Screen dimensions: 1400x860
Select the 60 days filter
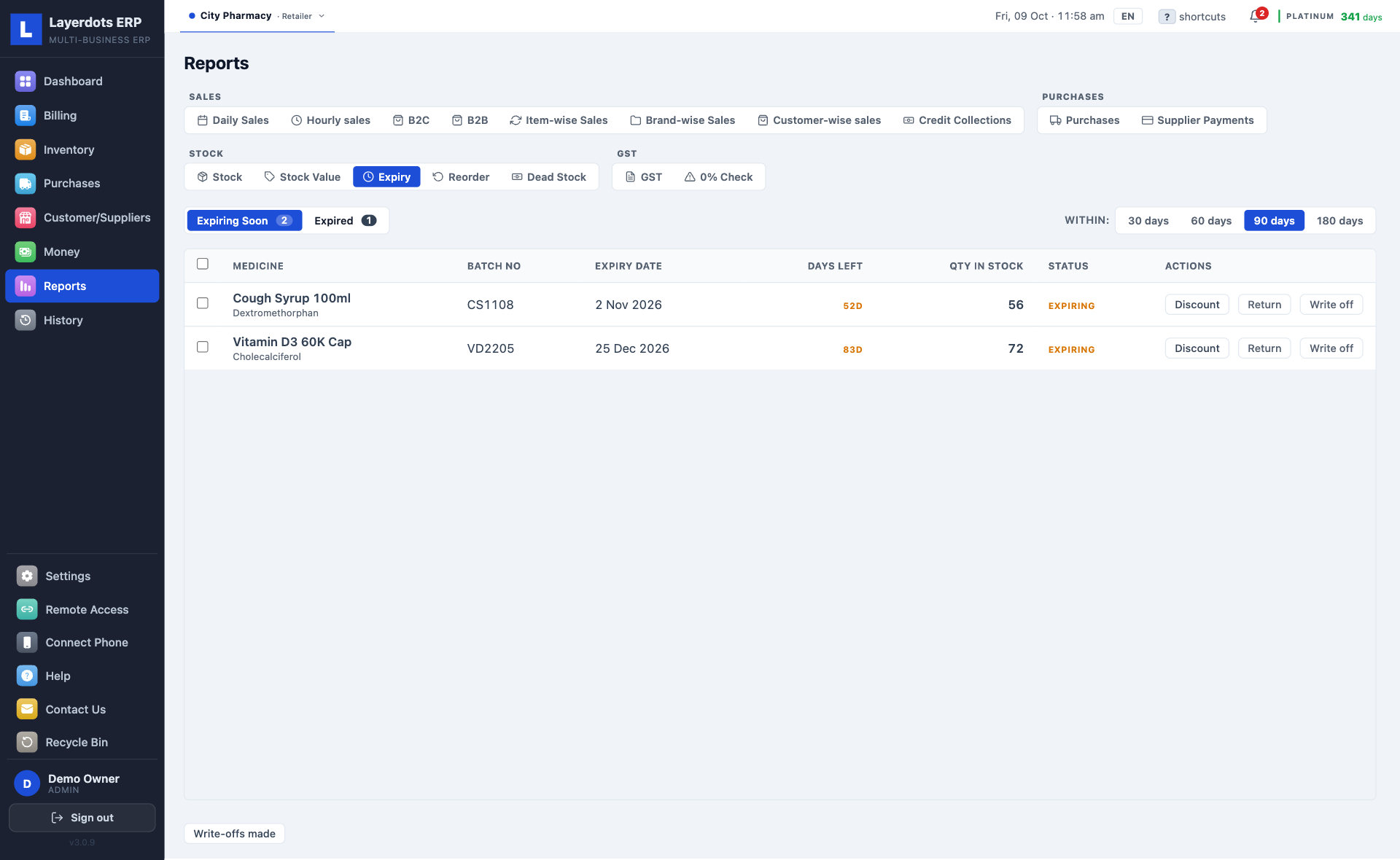(x=1211, y=221)
